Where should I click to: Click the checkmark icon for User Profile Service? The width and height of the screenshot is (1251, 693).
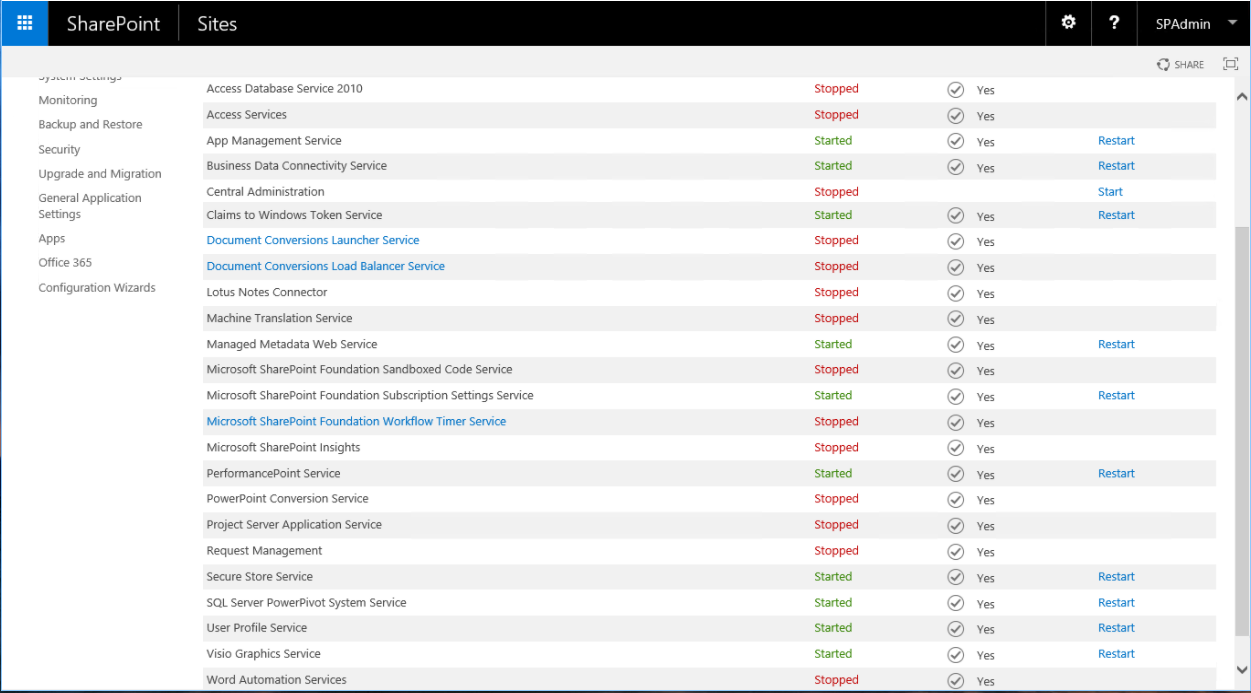[955, 628]
